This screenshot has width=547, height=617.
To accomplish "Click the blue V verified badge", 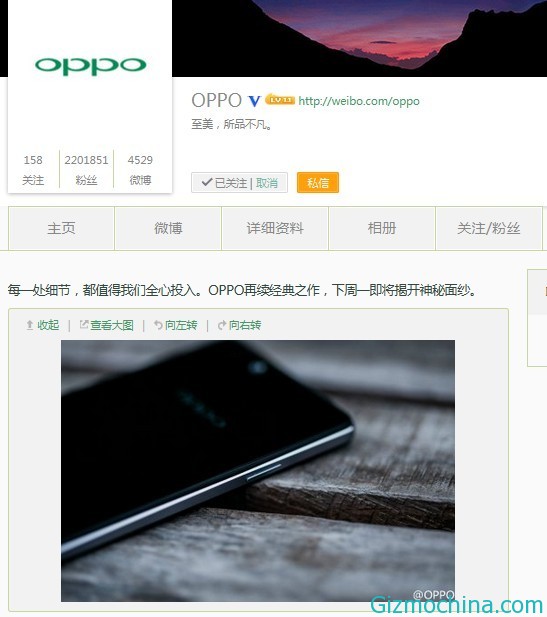I will tap(255, 101).
